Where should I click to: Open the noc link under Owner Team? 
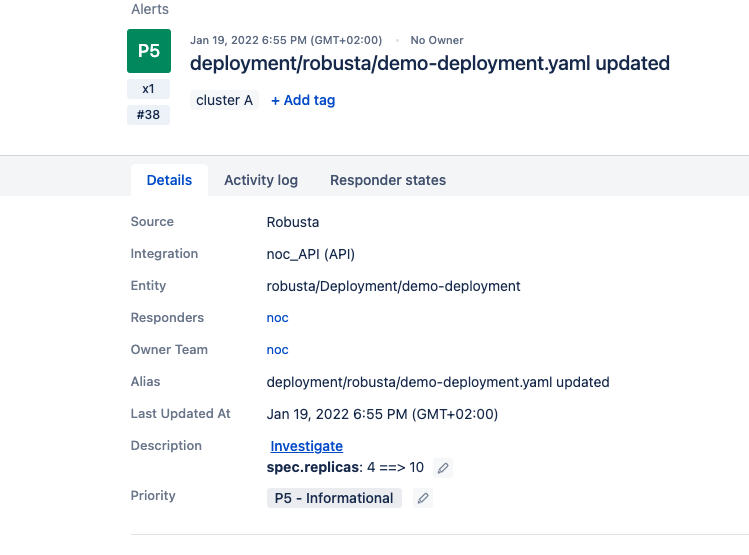click(x=278, y=350)
